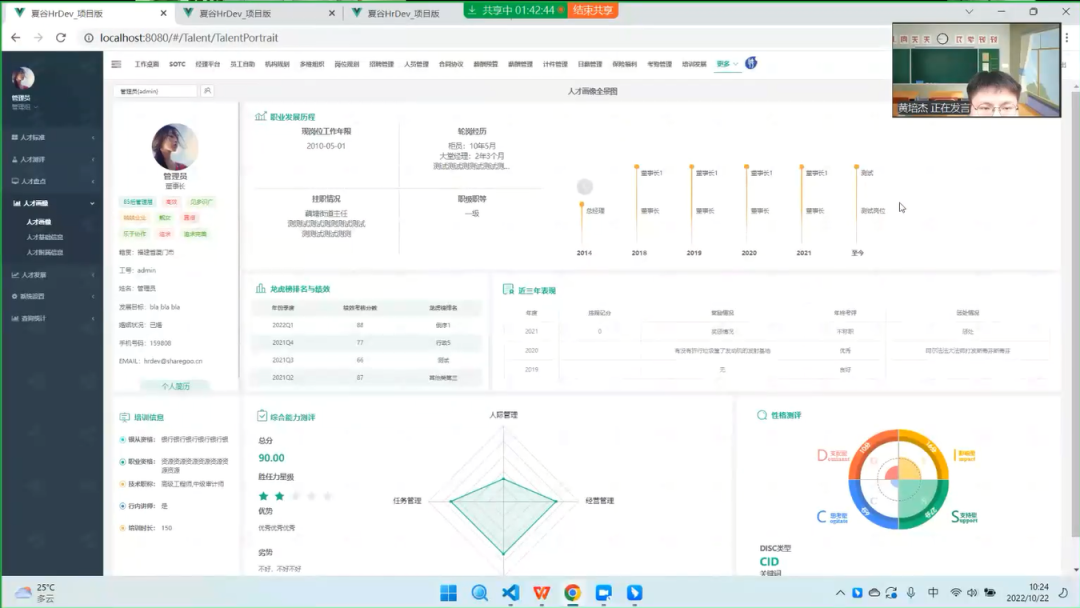
Task: Click the 近三年表现 section header icon
Action: (x=508, y=289)
